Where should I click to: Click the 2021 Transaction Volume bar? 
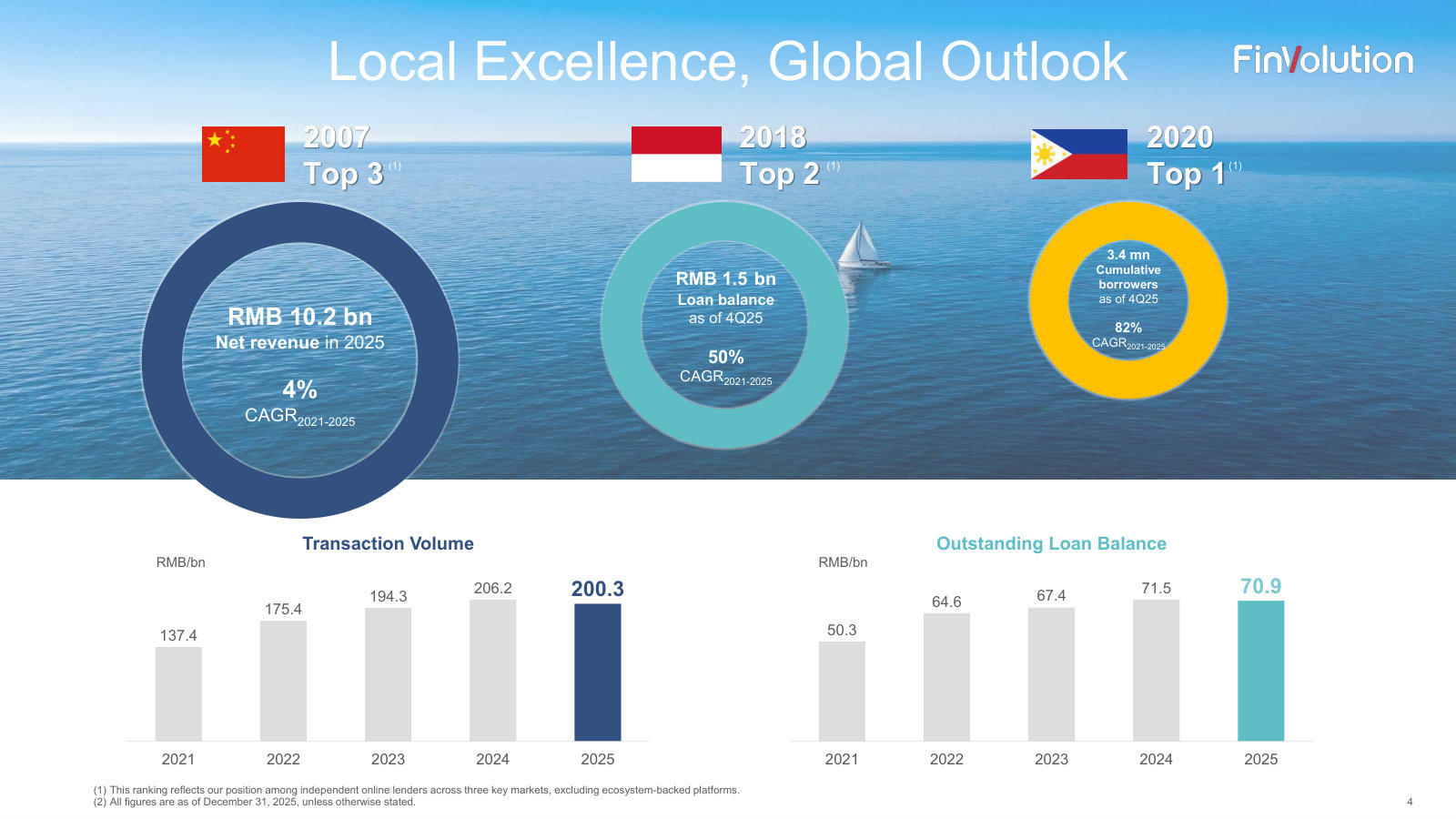[178, 693]
